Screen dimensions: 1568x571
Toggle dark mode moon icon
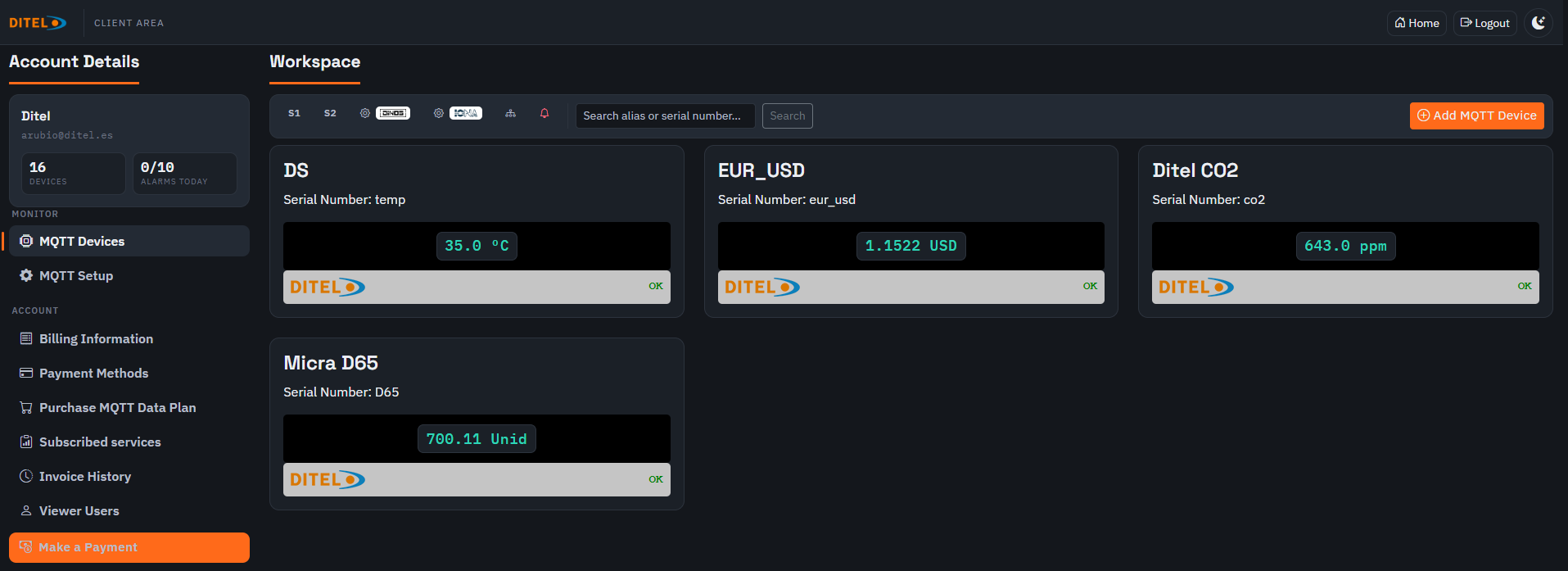[x=1539, y=23]
